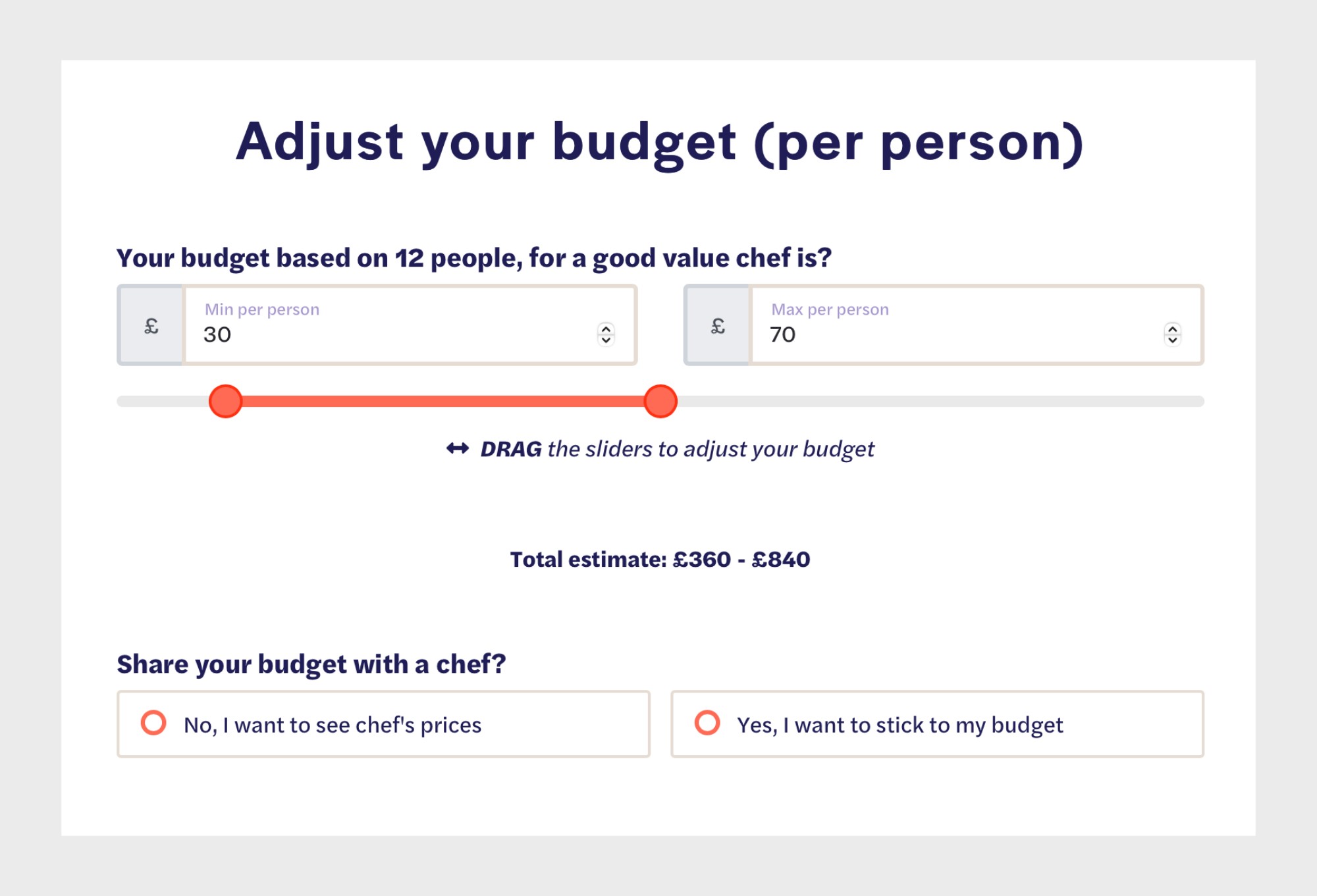Screen dimensions: 1317x896
Task: Select the 'Yes, I want to stick to my budget' radio
Action: [707, 723]
